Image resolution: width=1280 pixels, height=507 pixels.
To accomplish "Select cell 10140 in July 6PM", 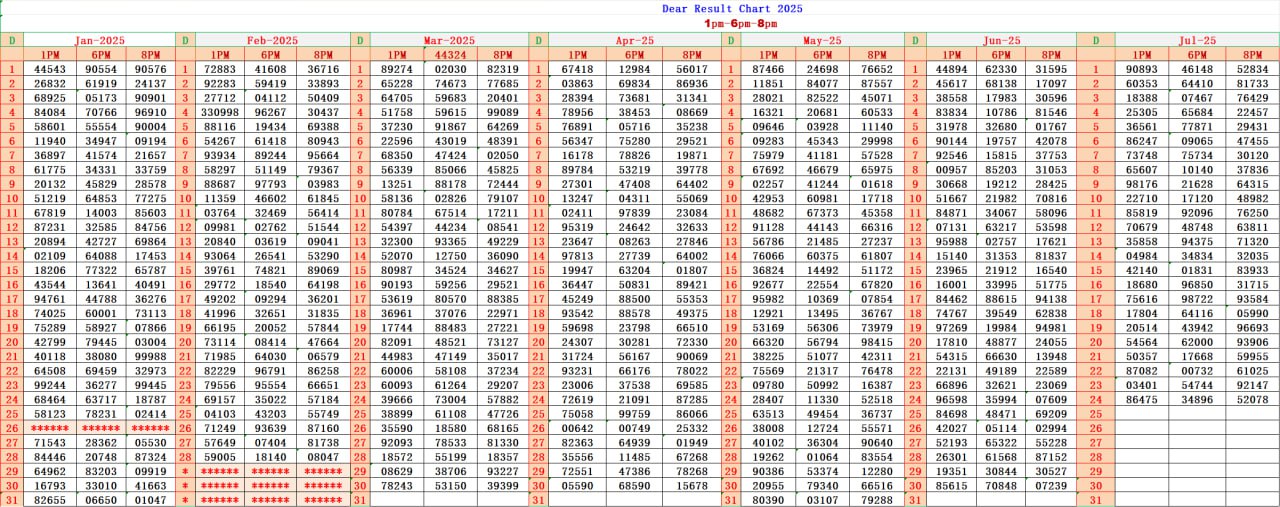I will pyautogui.click(x=1197, y=170).
